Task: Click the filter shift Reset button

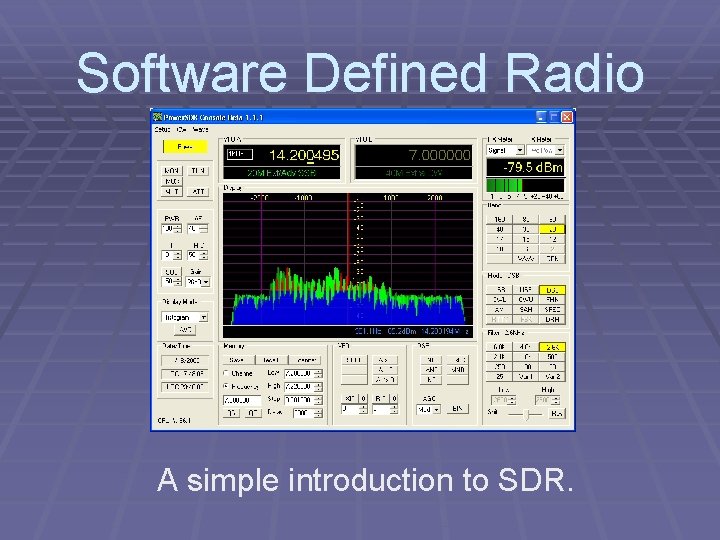Action: click(557, 414)
